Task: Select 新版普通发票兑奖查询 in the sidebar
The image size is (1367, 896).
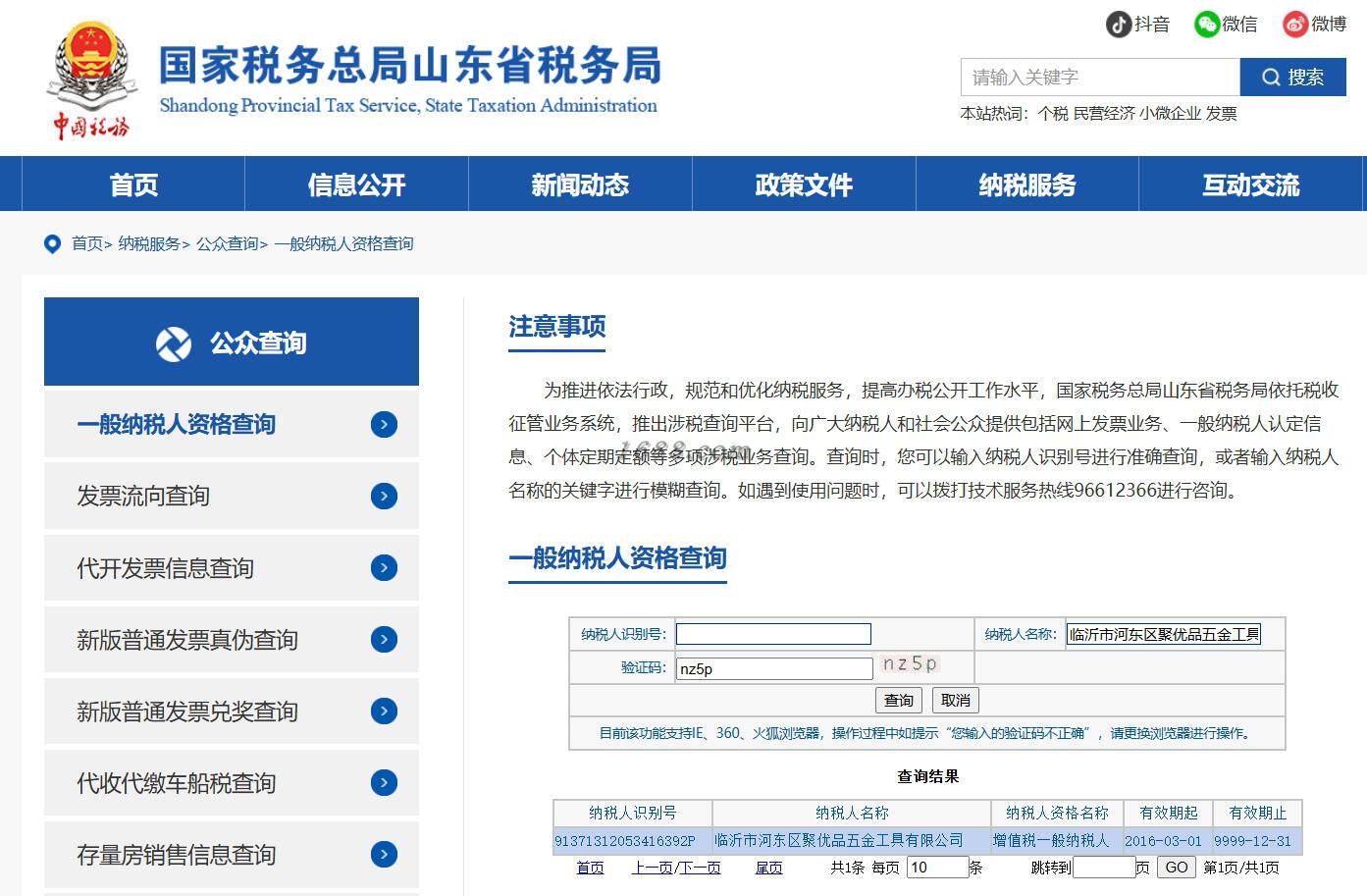Action: click(232, 711)
